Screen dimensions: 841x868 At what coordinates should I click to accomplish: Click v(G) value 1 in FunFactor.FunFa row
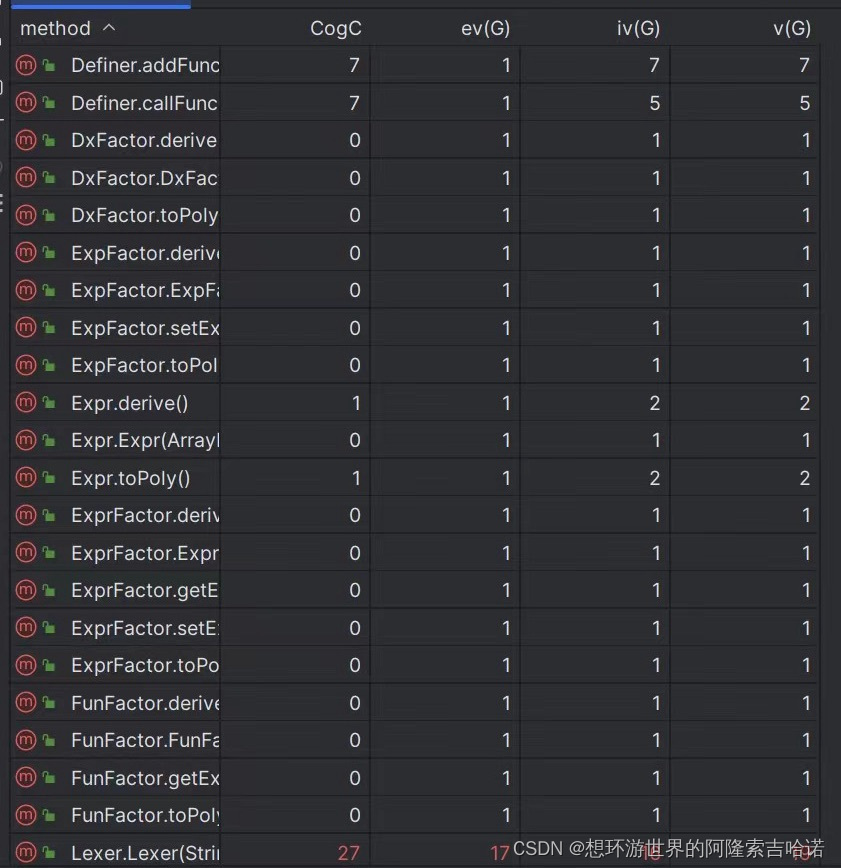806,740
